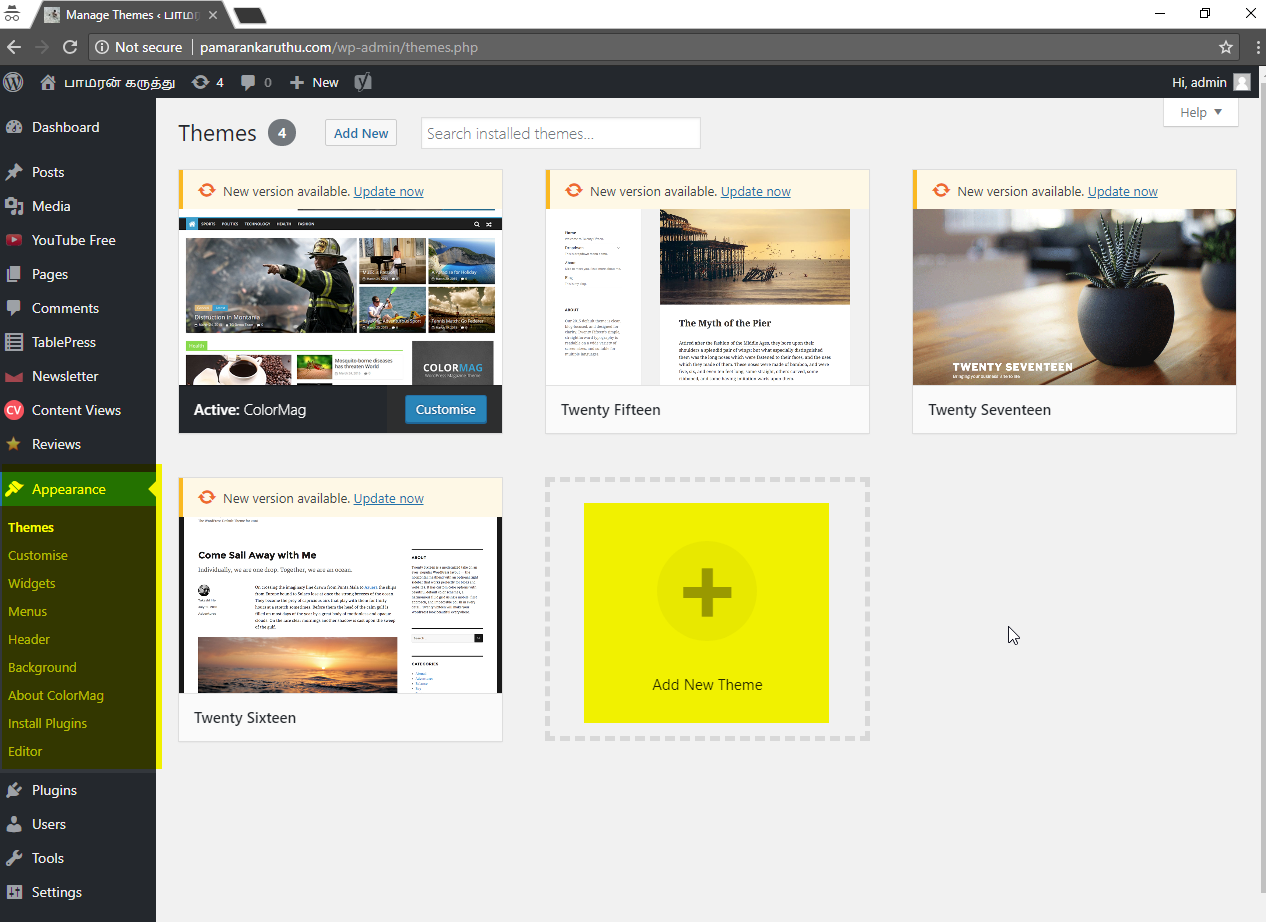Focus the Search installed themes field
Viewport: 1266px width, 922px height.
tap(560, 133)
